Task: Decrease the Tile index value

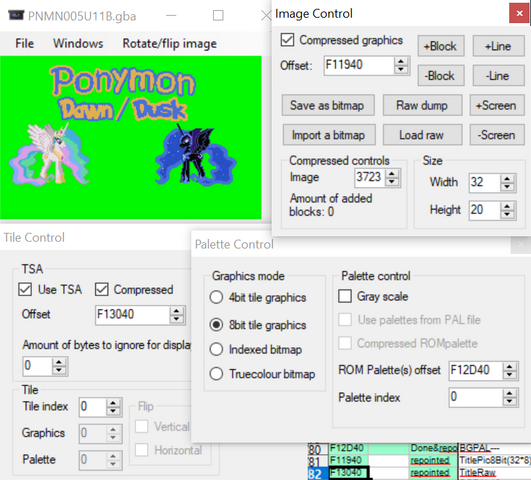Action: click(x=113, y=411)
